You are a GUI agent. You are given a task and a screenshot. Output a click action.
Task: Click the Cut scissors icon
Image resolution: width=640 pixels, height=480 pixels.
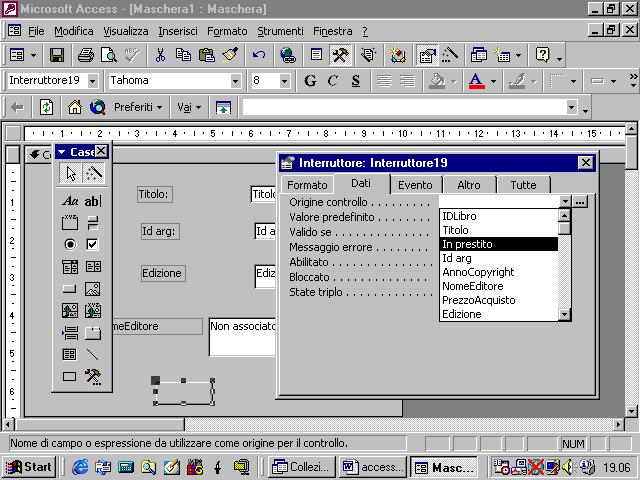(160, 55)
